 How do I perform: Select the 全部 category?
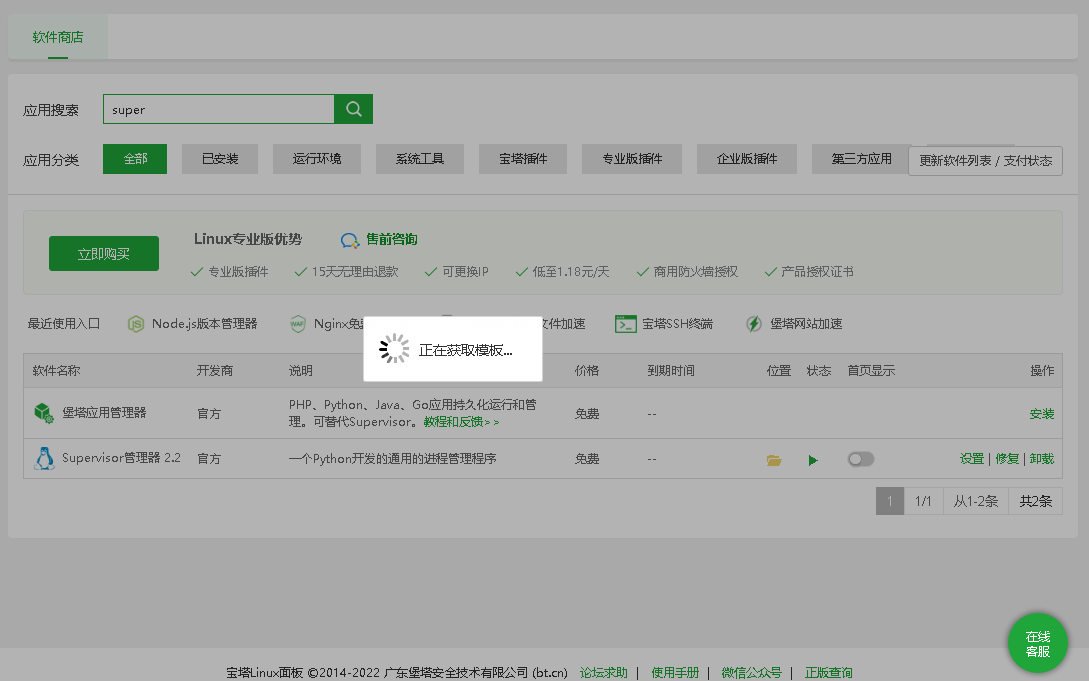[x=135, y=159]
